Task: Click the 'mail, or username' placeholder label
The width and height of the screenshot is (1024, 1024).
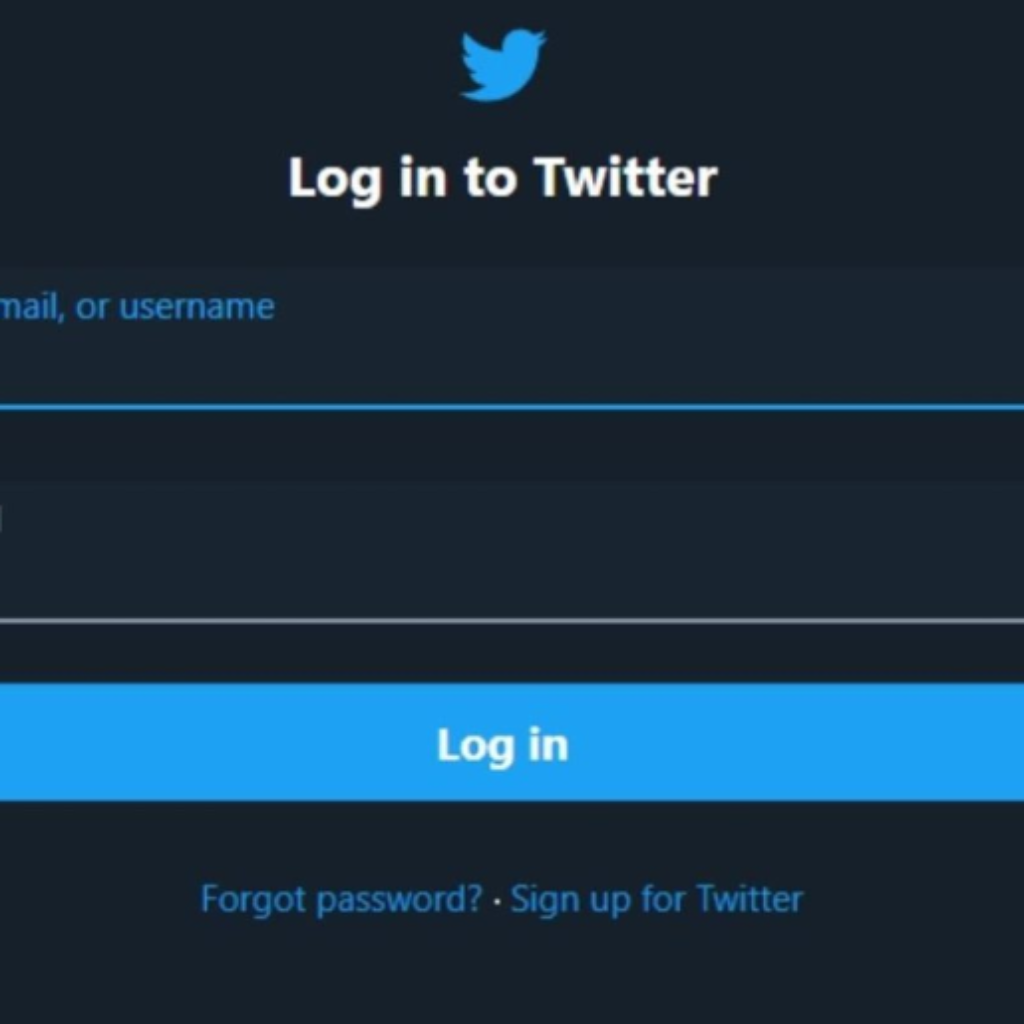Action: [136, 307]
